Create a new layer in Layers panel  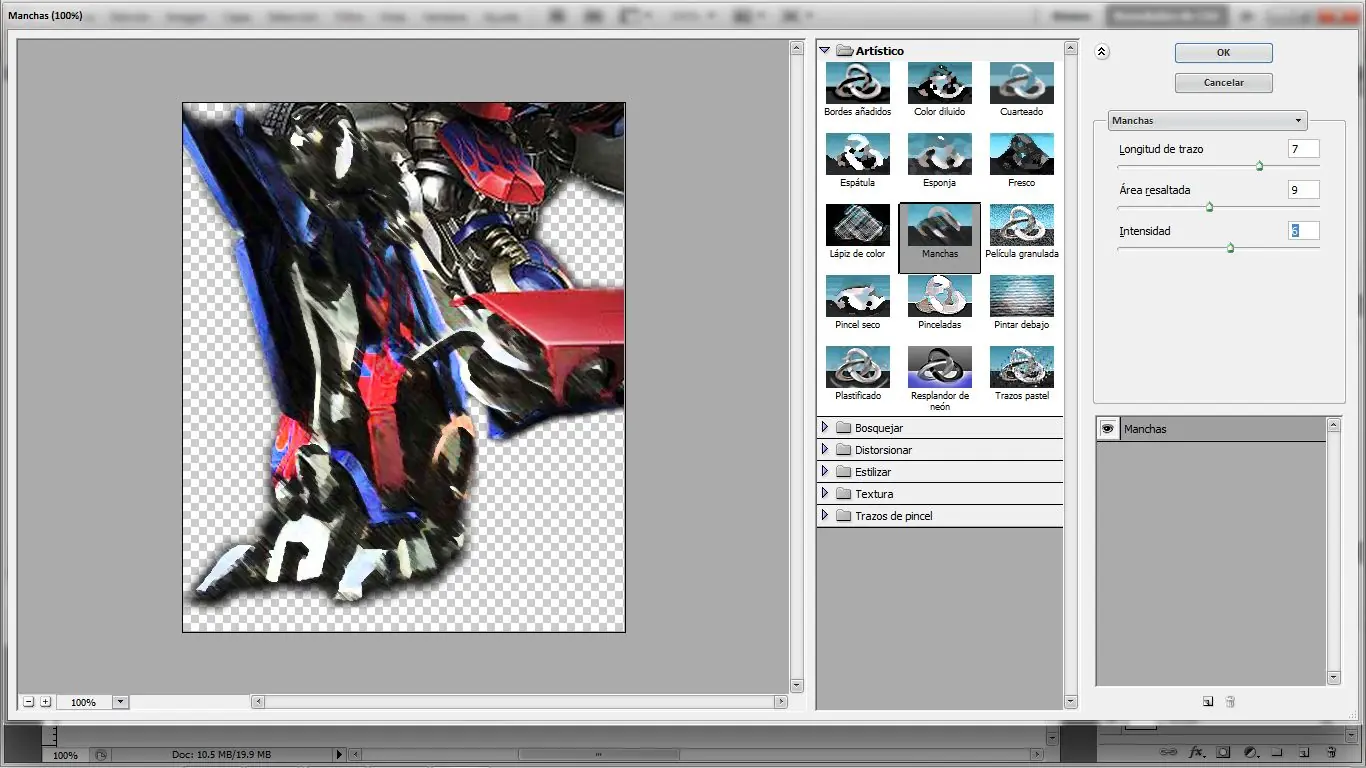click(x=1304, y=752)
